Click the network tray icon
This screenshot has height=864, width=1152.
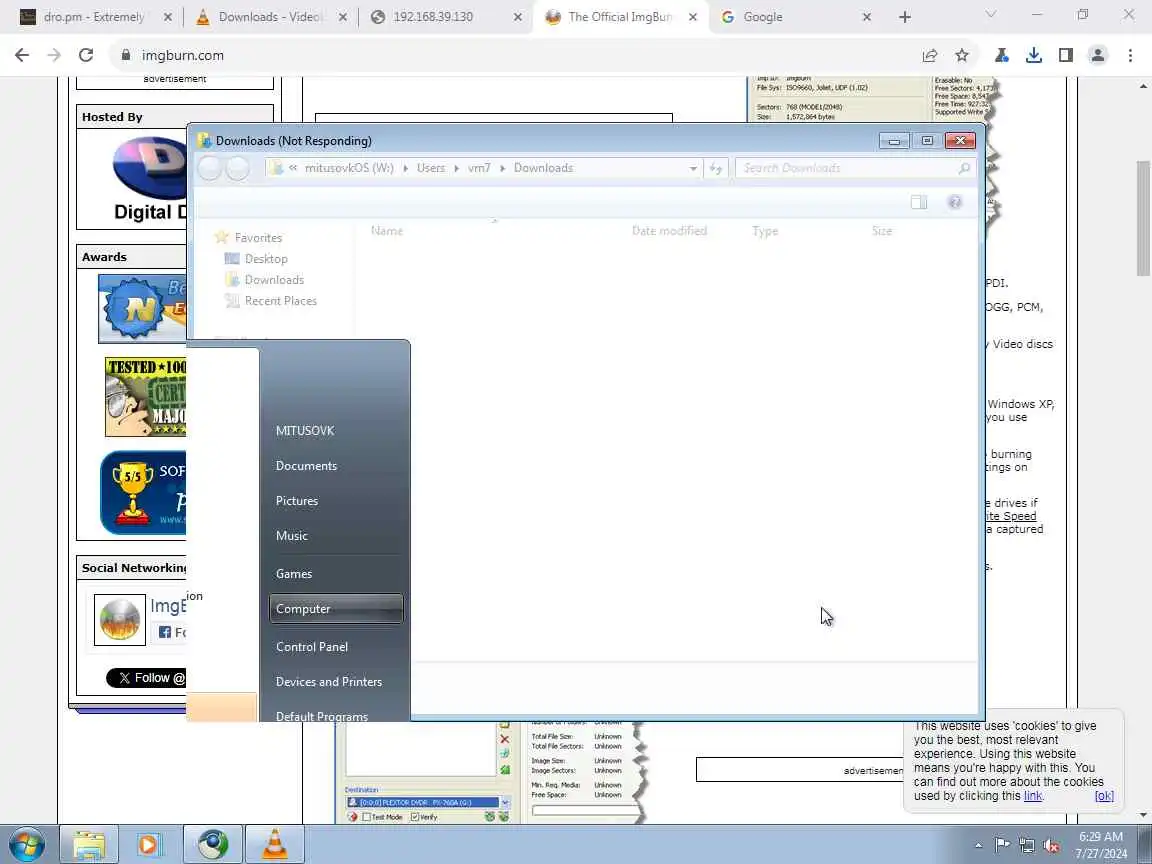coord(1027,846)
